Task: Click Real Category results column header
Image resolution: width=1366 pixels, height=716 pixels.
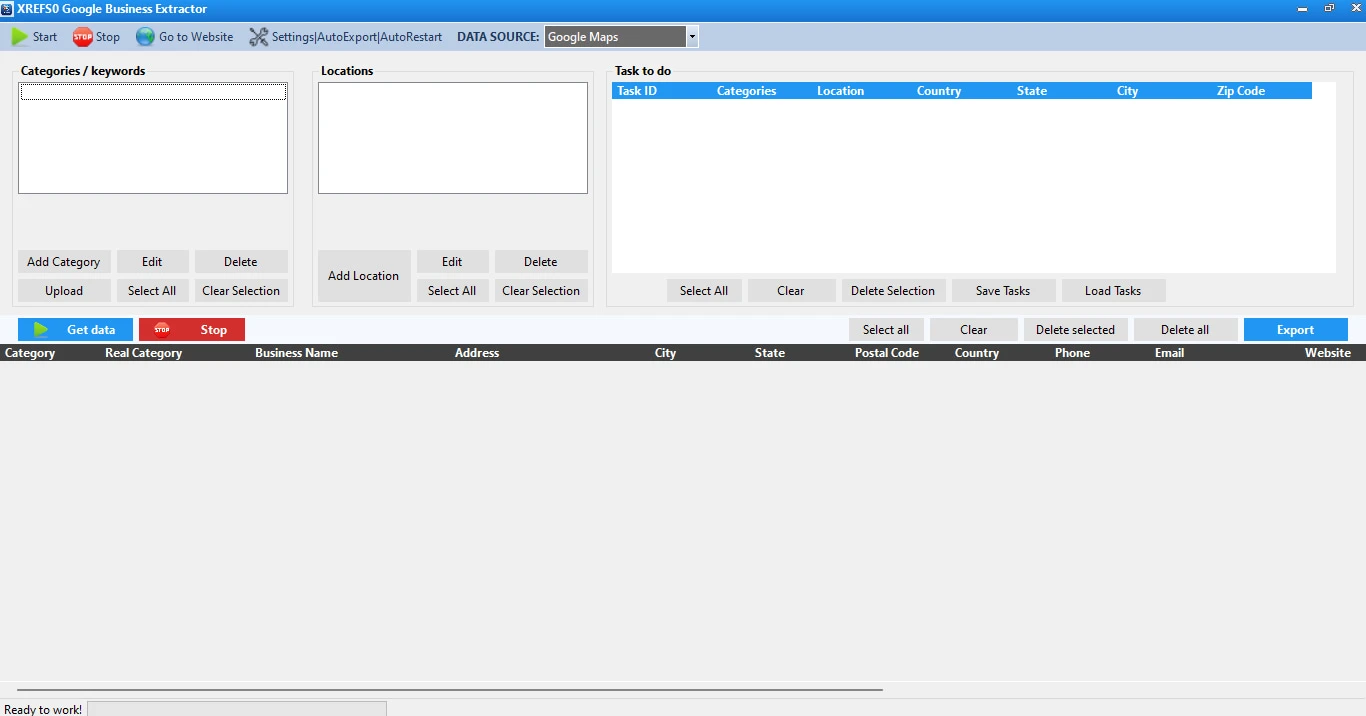Action: [144, 353]
